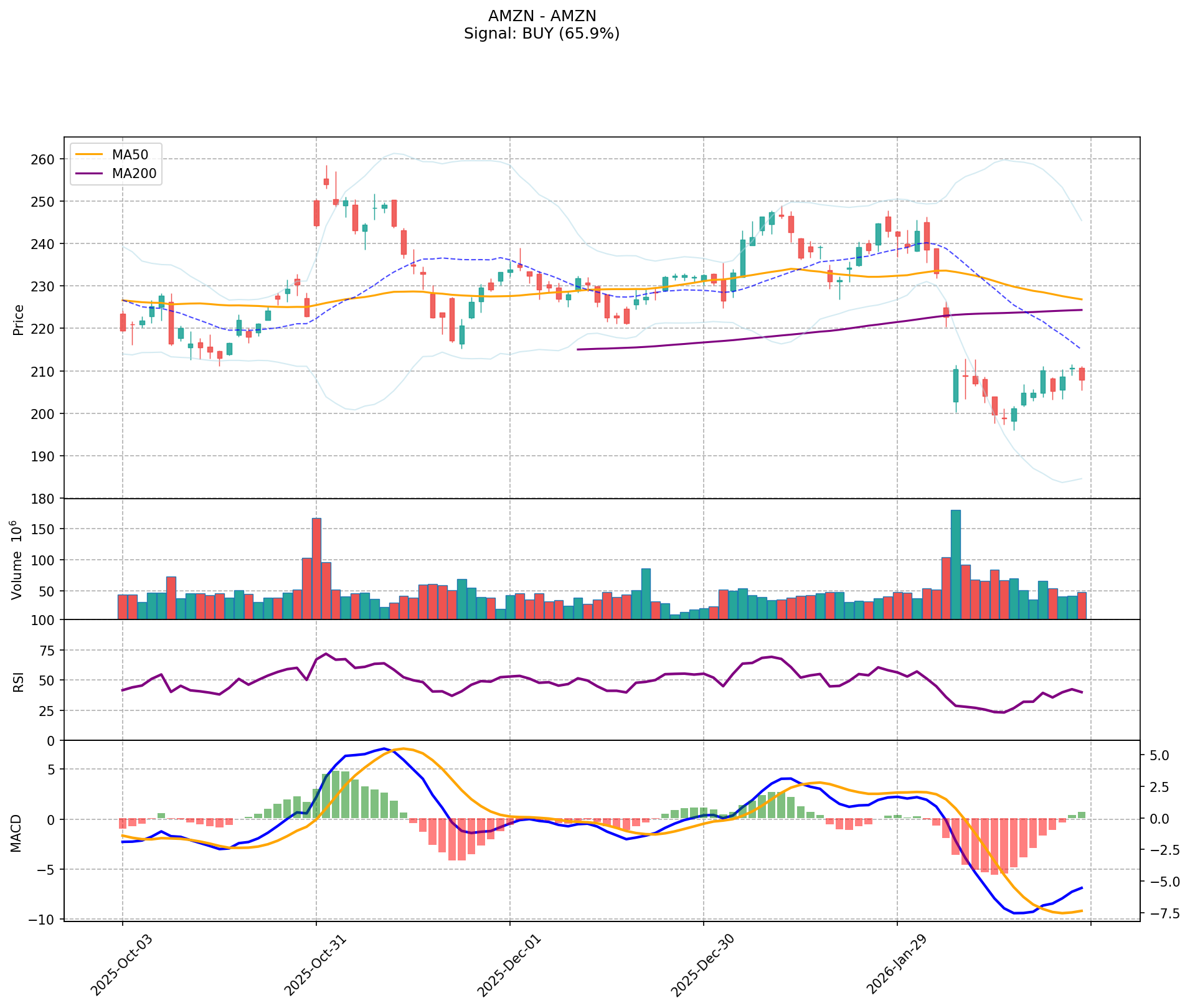Select the Signal: BUY (65.9%) text
1190x1008 pixels.
(542, 34)
